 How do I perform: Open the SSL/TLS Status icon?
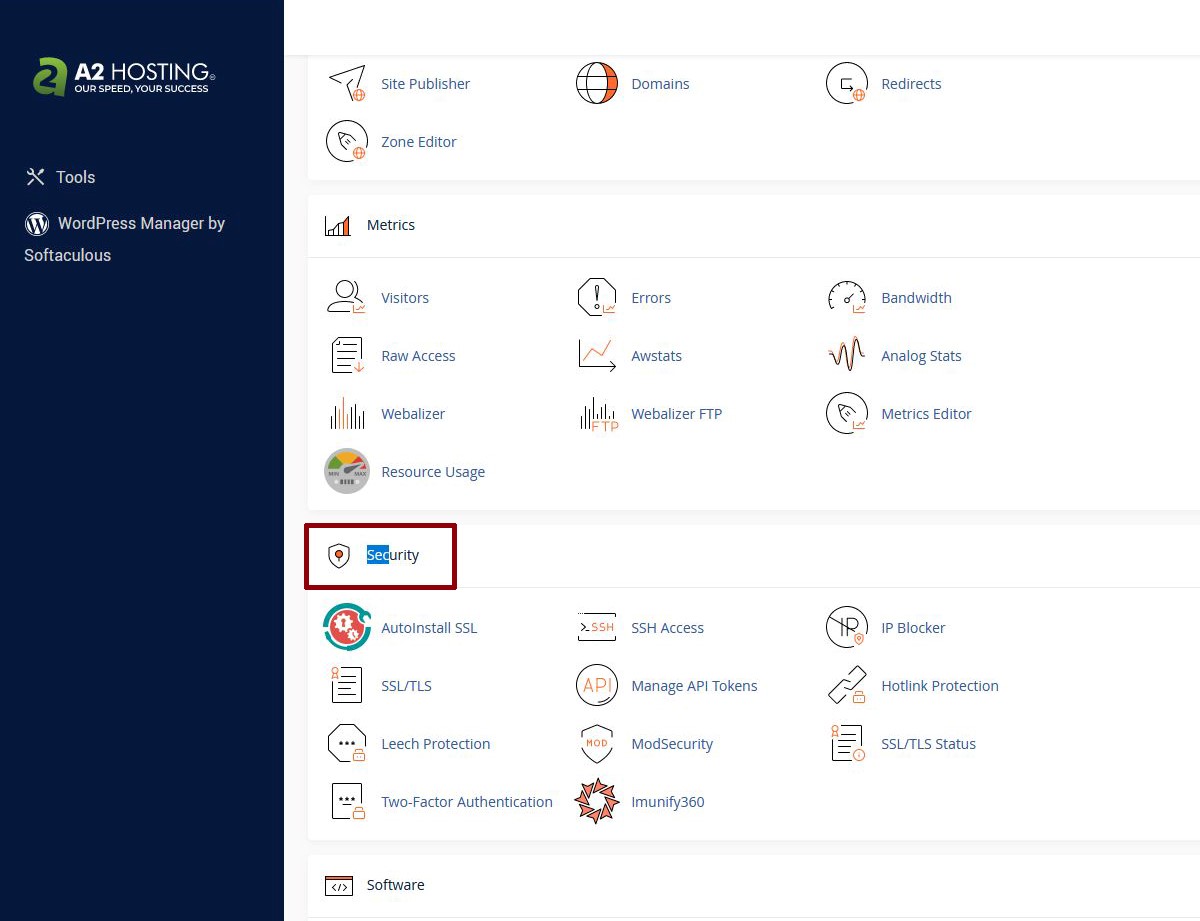[x=847, y=744]
